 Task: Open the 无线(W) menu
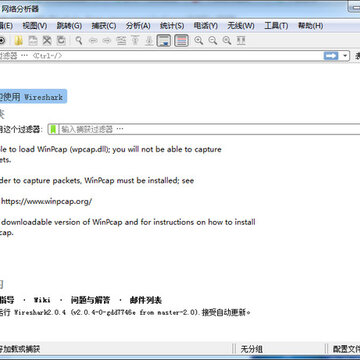click(x=241, y=26)
